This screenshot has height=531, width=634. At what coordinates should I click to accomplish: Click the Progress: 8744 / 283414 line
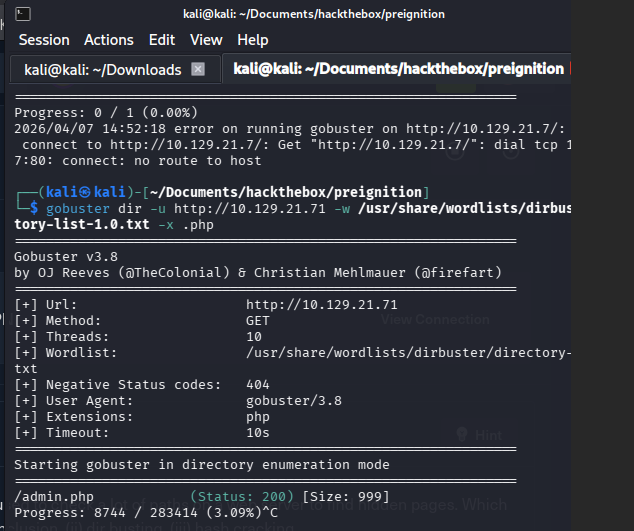coord(146,513)
